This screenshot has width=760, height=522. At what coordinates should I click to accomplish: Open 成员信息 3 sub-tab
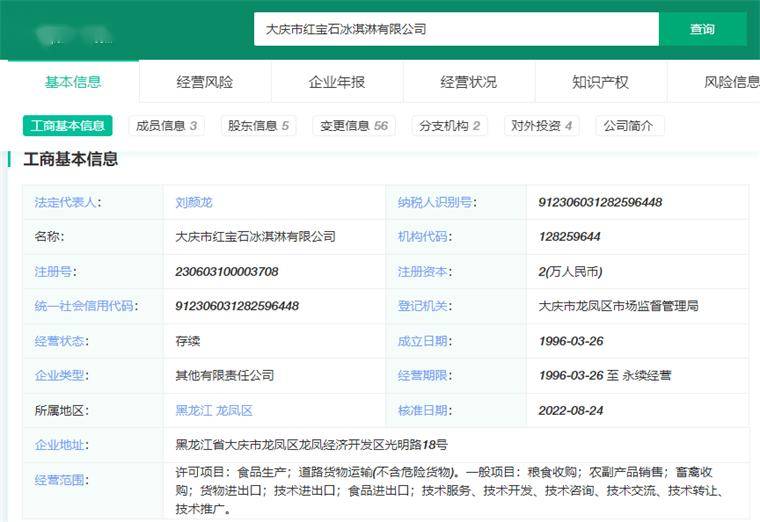click(166, 126)
